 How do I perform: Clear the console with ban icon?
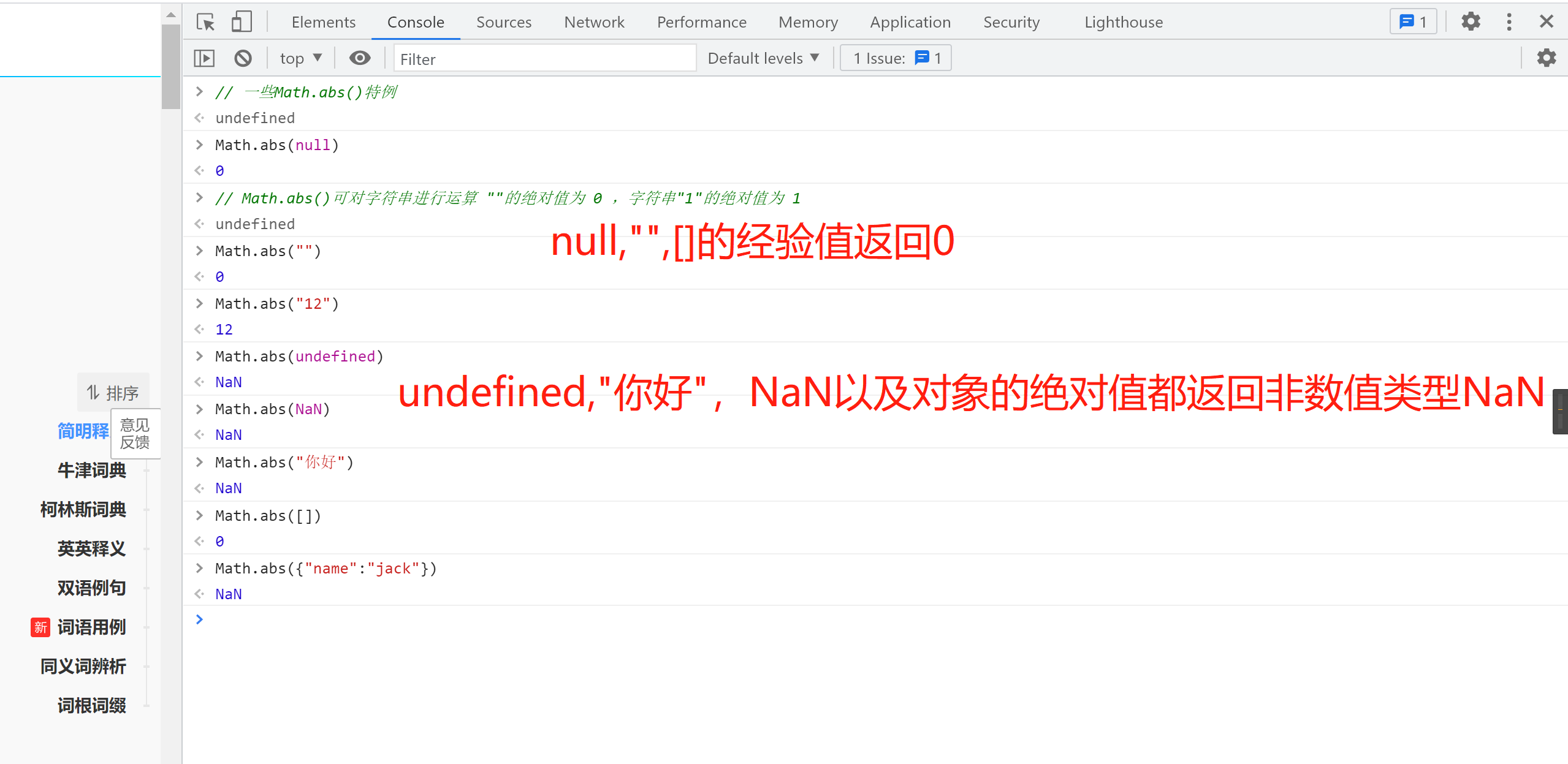pos(243,58)
